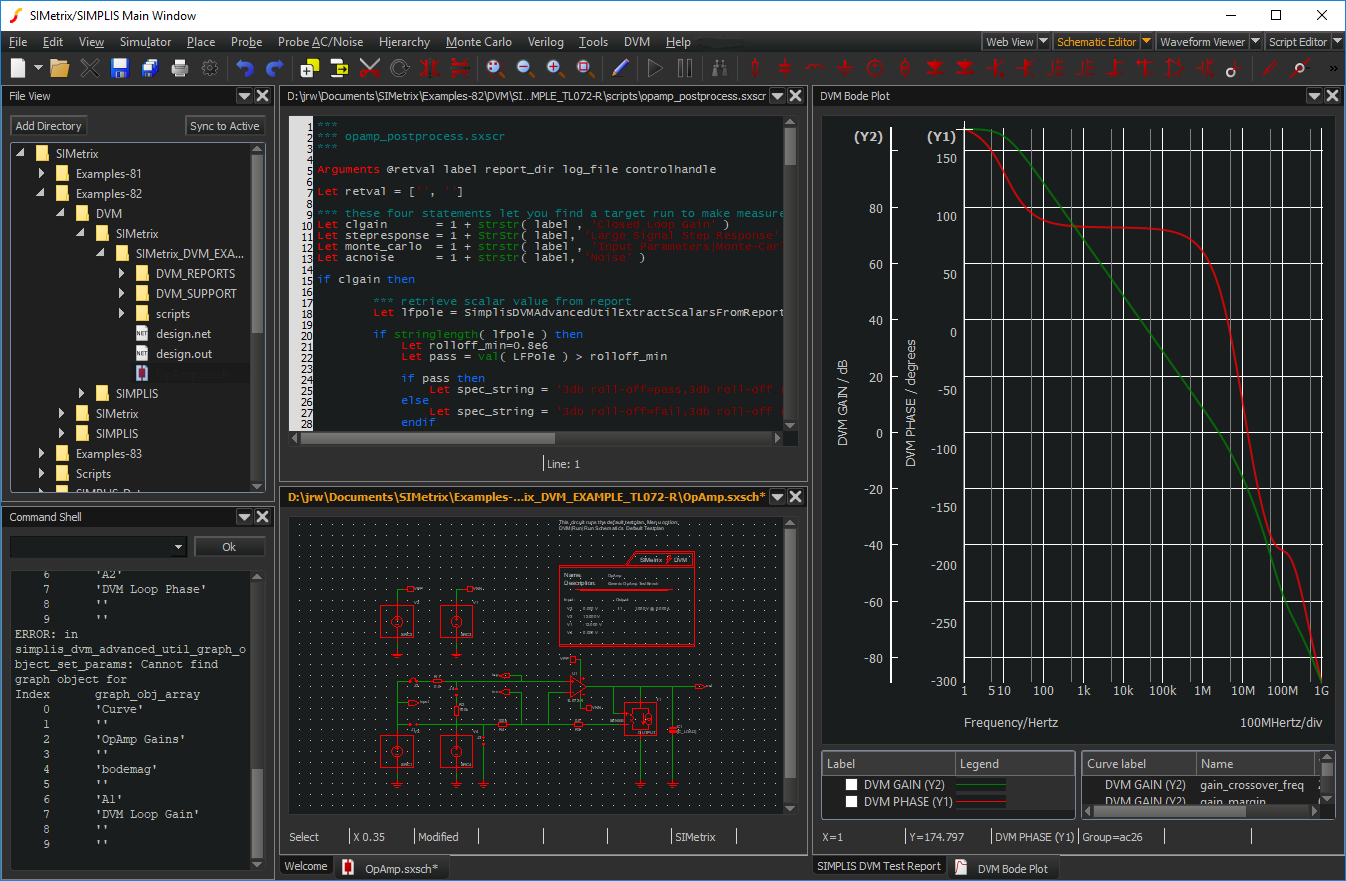
Task: Click the print icon in toolbar
Action: [x=180, y=68]
